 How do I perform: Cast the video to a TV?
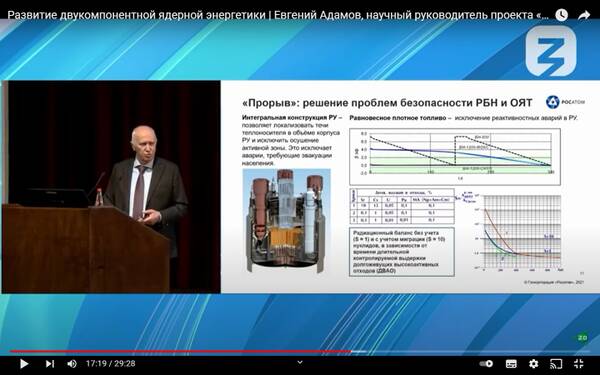point(556,364)
